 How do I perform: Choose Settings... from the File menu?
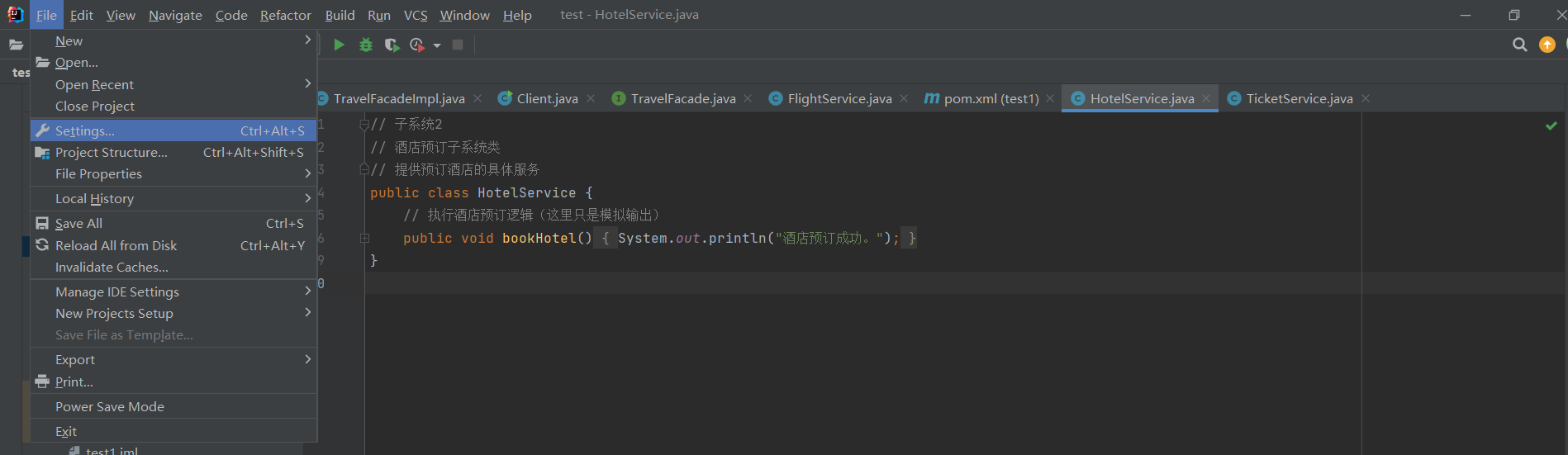(x=173, y=130)
